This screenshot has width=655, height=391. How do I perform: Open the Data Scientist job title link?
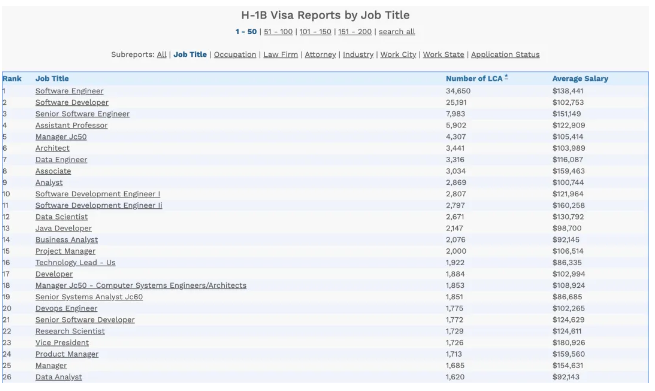61,217
